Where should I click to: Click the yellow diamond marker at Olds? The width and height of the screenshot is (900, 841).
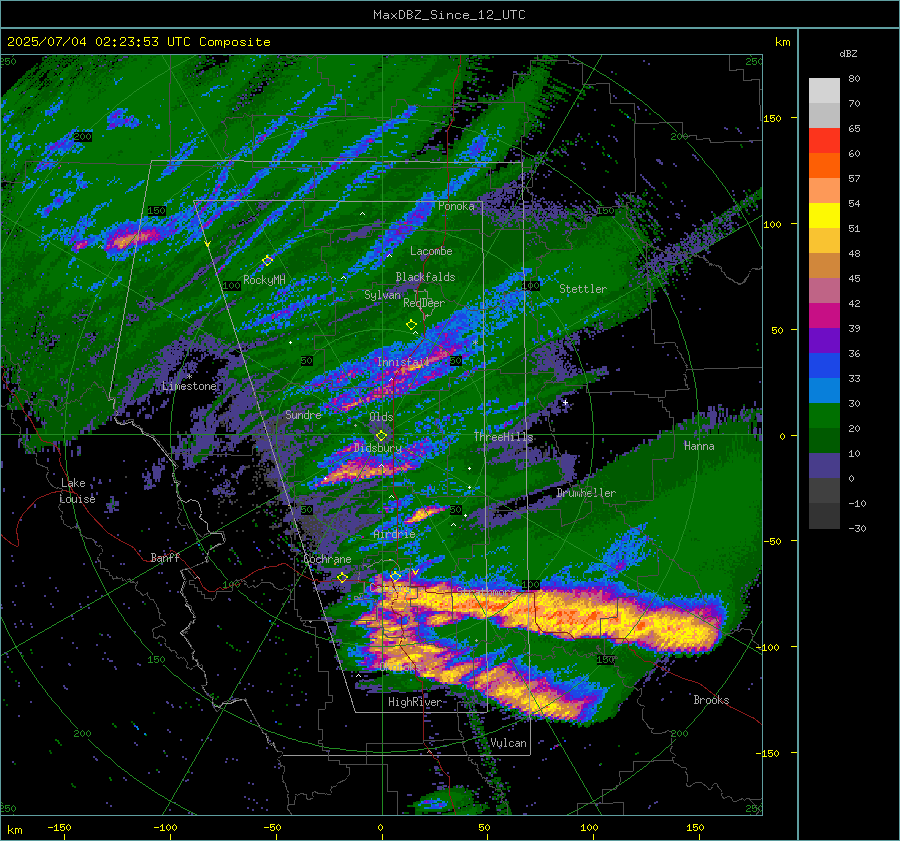tap(381, 436)
